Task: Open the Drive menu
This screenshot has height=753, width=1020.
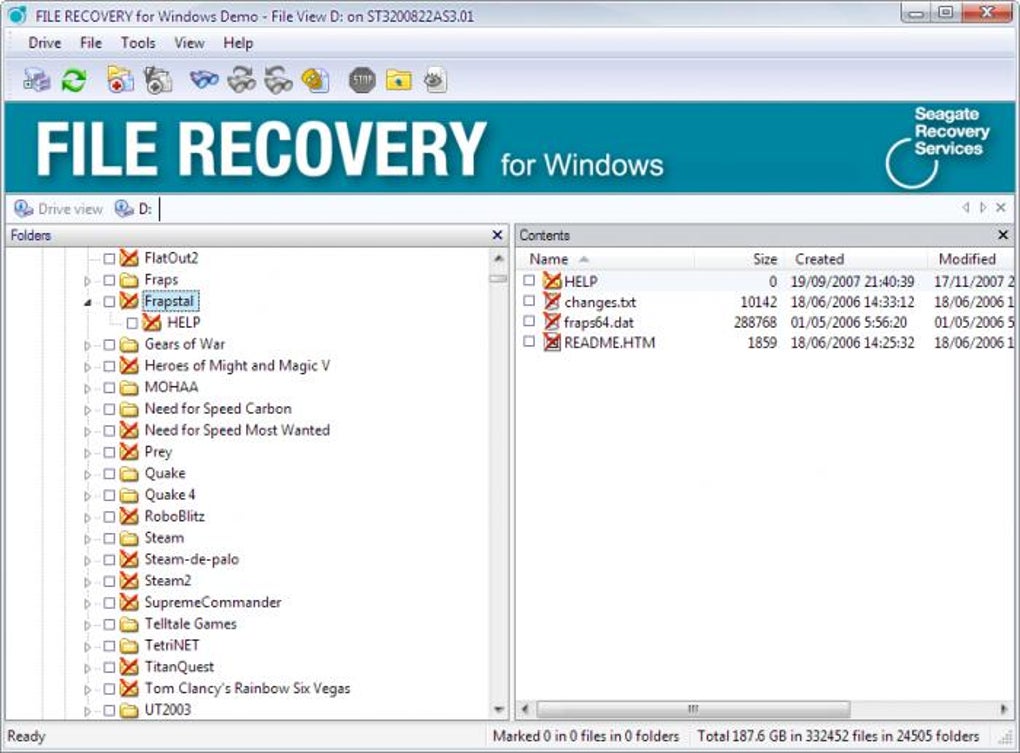Action: [x=44, y=43]
